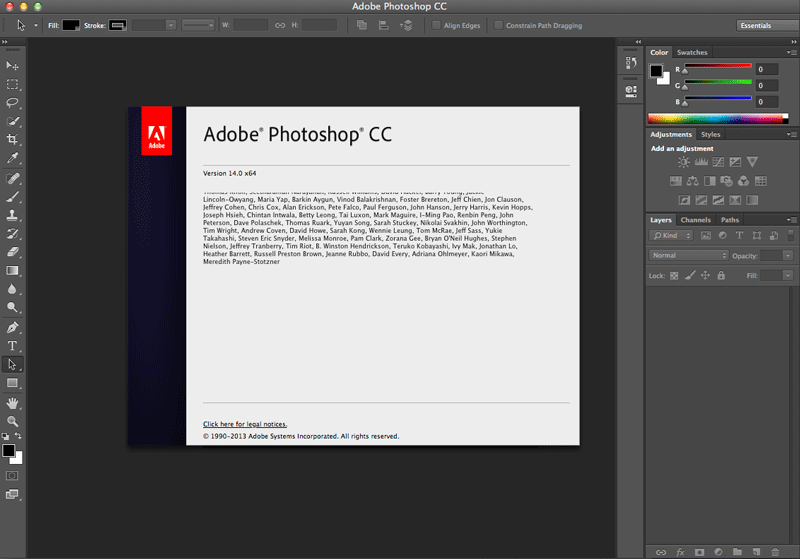Activate the Pen tool
Viewport: 800px width, 559px height.
click(12, 327)
